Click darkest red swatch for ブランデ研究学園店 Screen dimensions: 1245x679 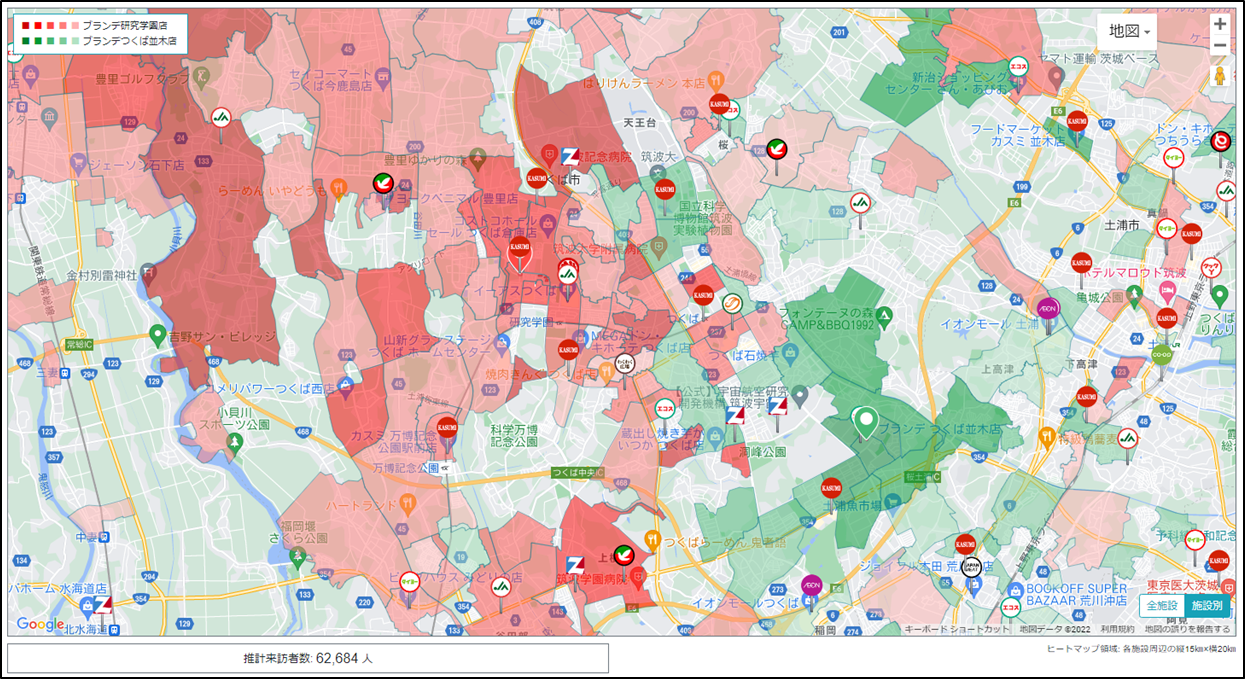click(26, 25)
